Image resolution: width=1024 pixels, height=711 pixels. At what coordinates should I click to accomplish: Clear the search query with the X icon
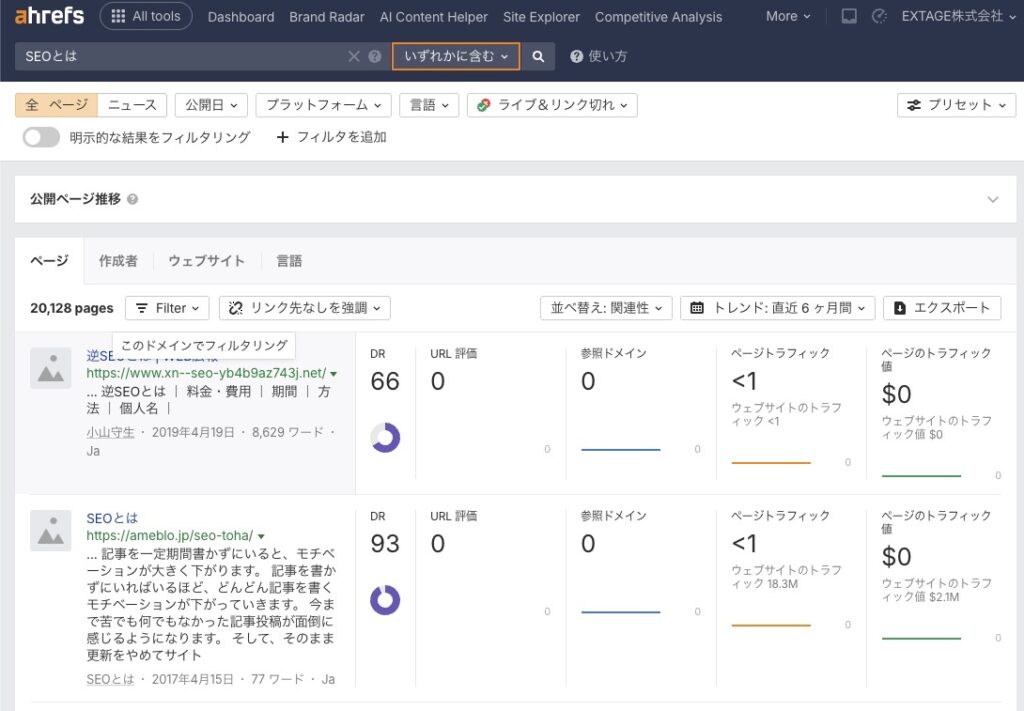354,56
